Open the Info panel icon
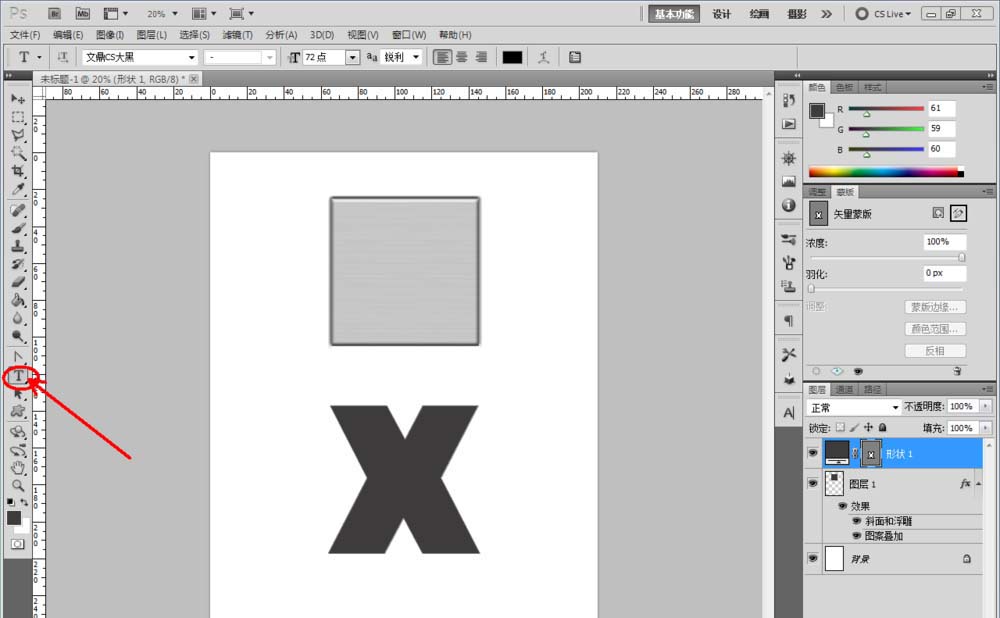 (789, 205)
